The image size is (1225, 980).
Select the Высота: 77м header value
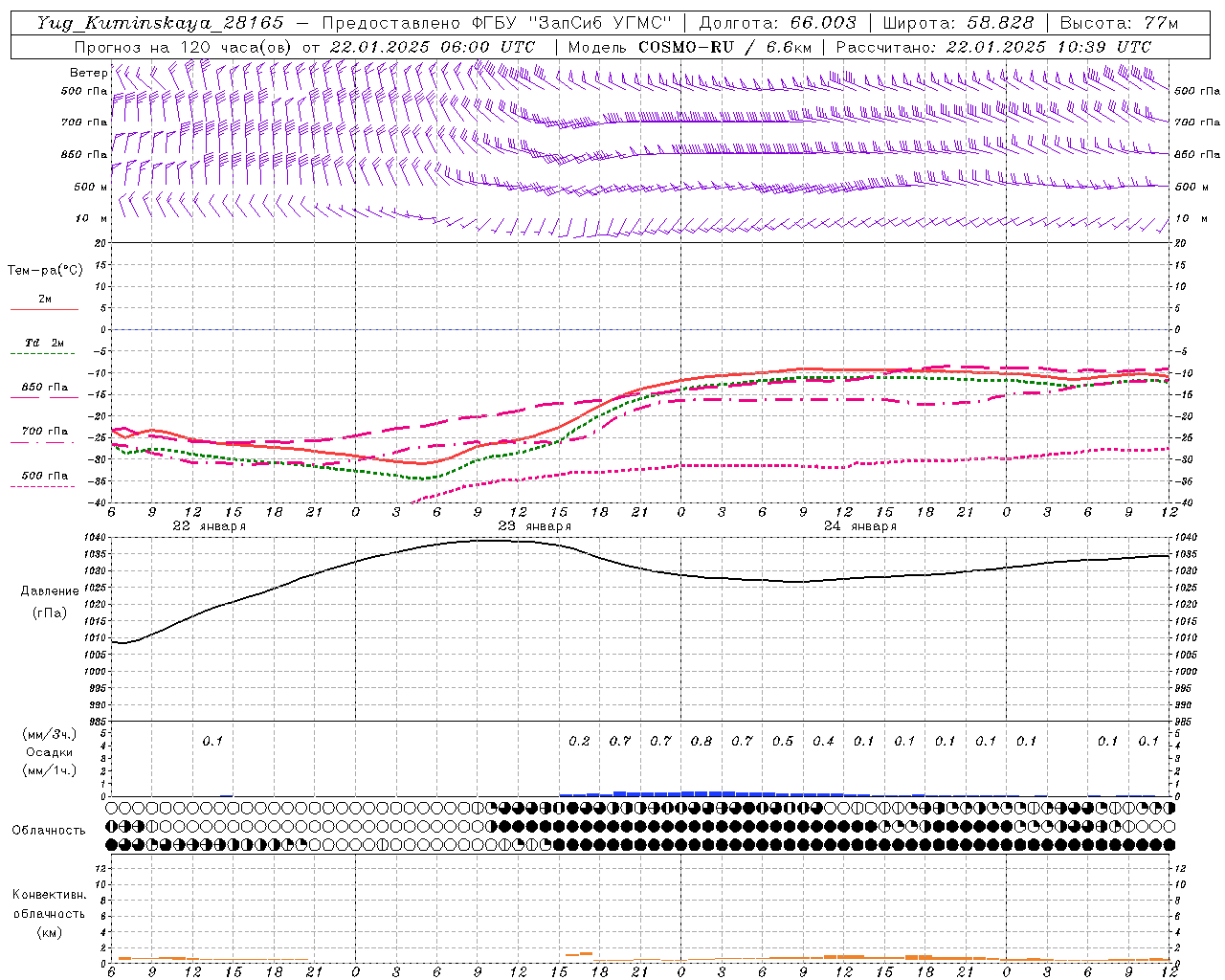tap(1119, 23)
